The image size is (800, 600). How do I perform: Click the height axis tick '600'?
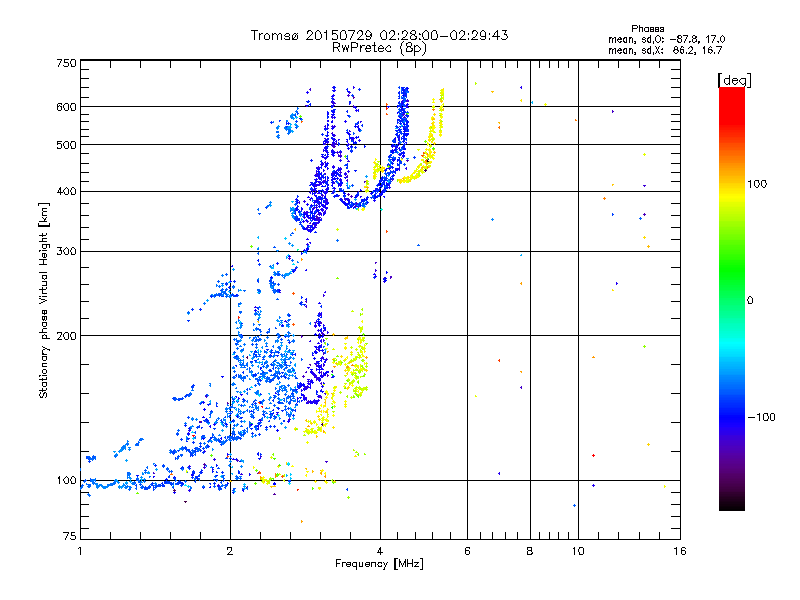(x=66, y=107)
